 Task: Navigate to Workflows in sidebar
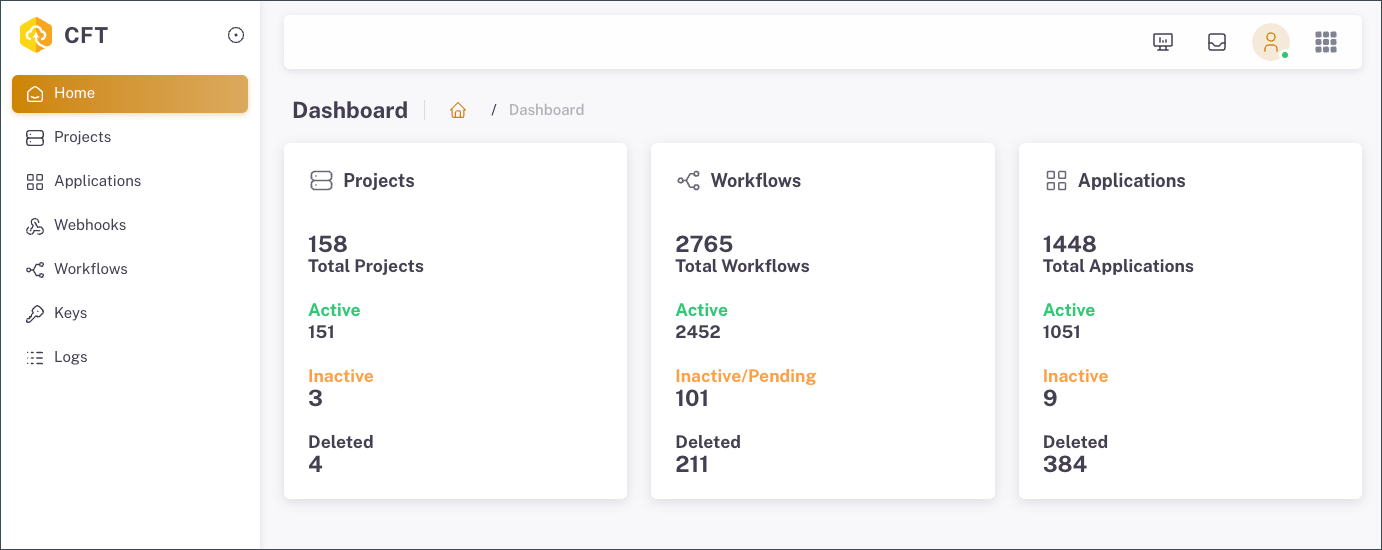(x=90, y=269)
